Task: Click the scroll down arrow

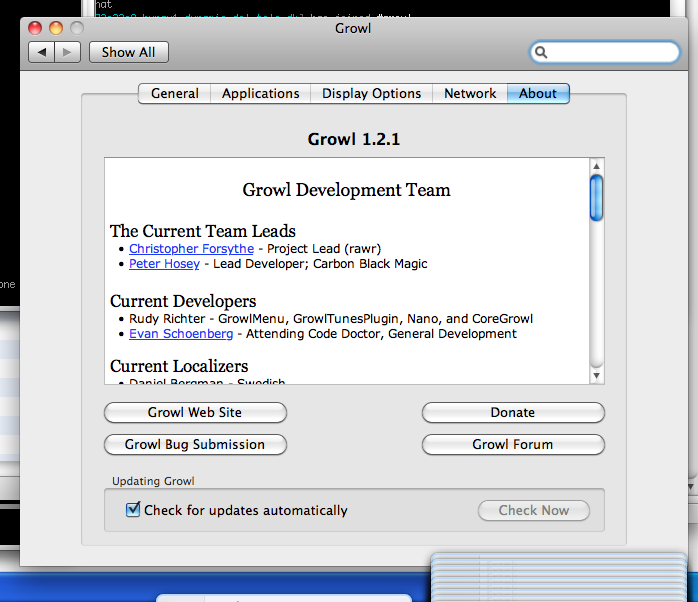Action: point(596,375)
